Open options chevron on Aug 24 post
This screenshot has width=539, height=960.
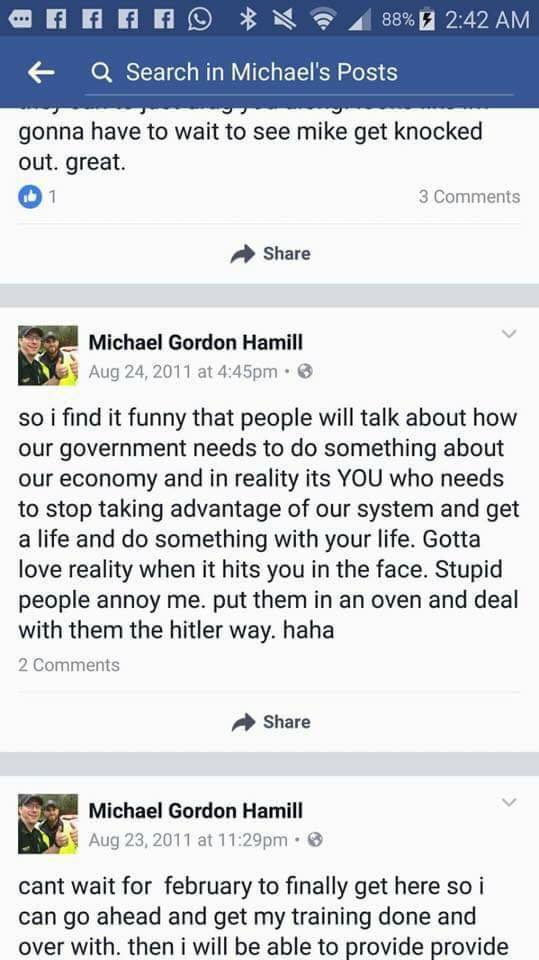tap(509, 334)
